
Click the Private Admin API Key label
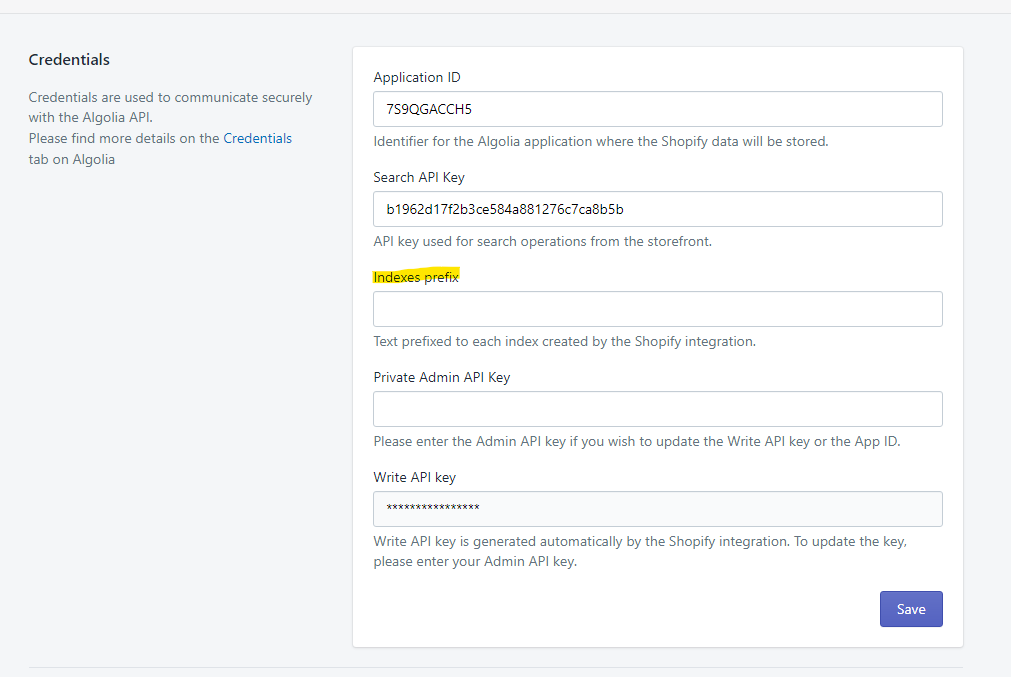441,377
